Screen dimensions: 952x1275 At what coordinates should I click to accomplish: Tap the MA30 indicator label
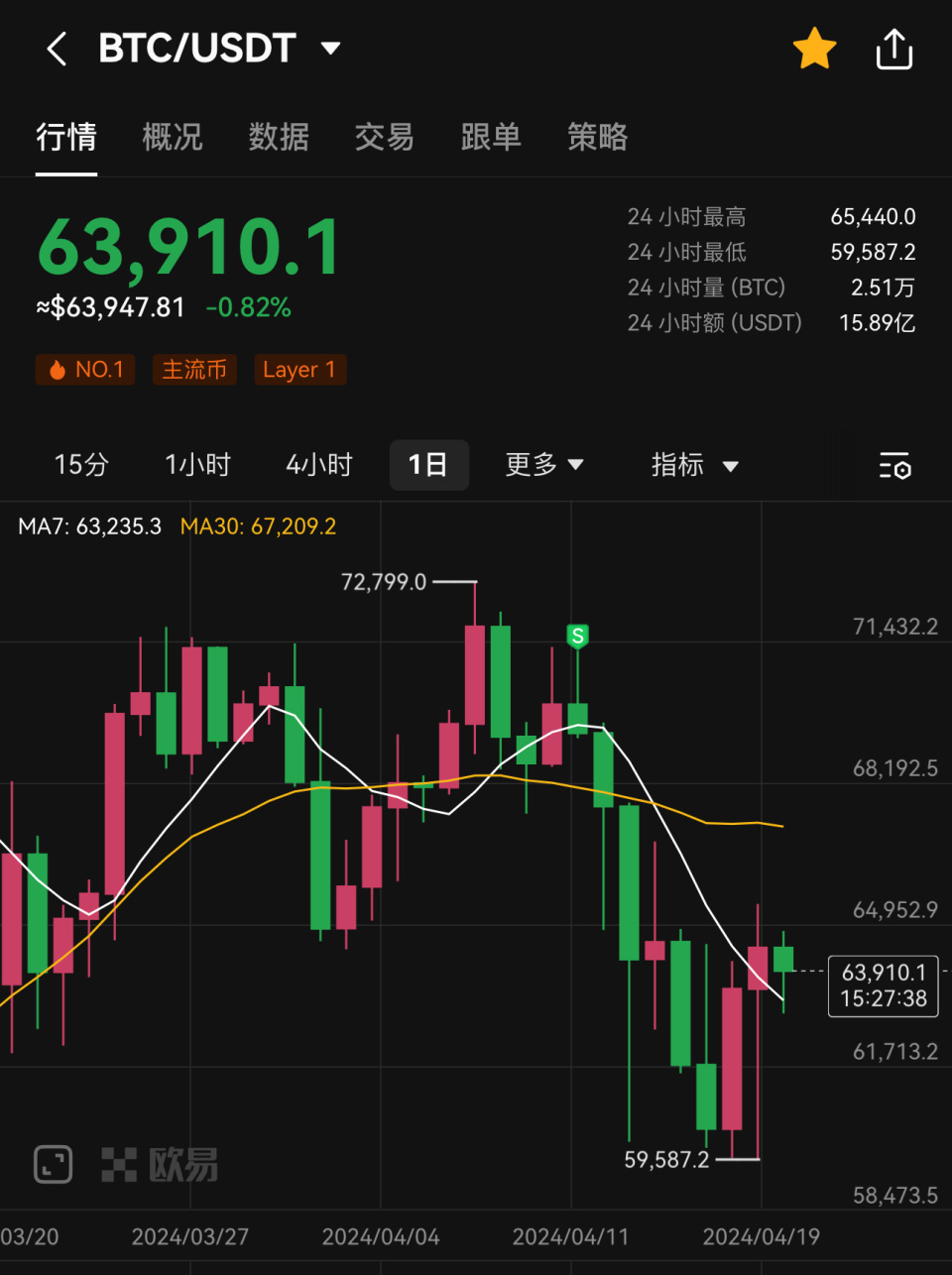(259, 526)
